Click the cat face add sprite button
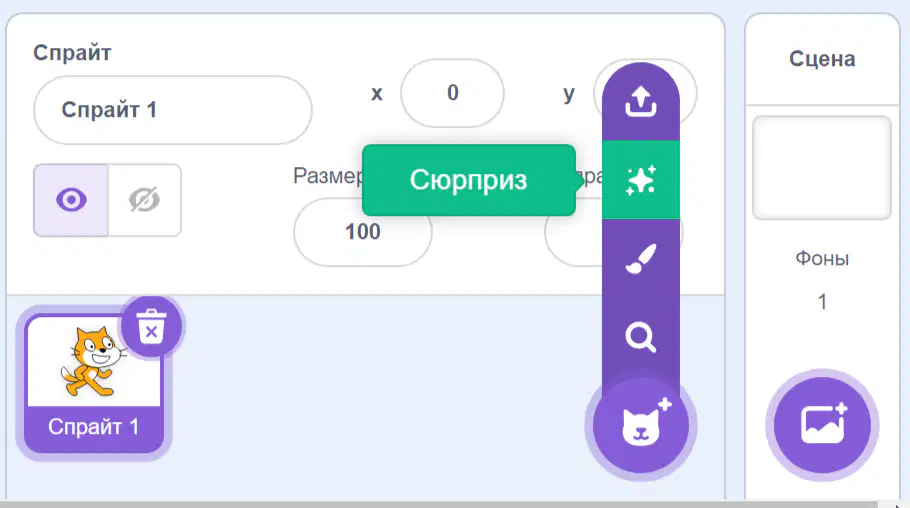 (x=641, y=426)
